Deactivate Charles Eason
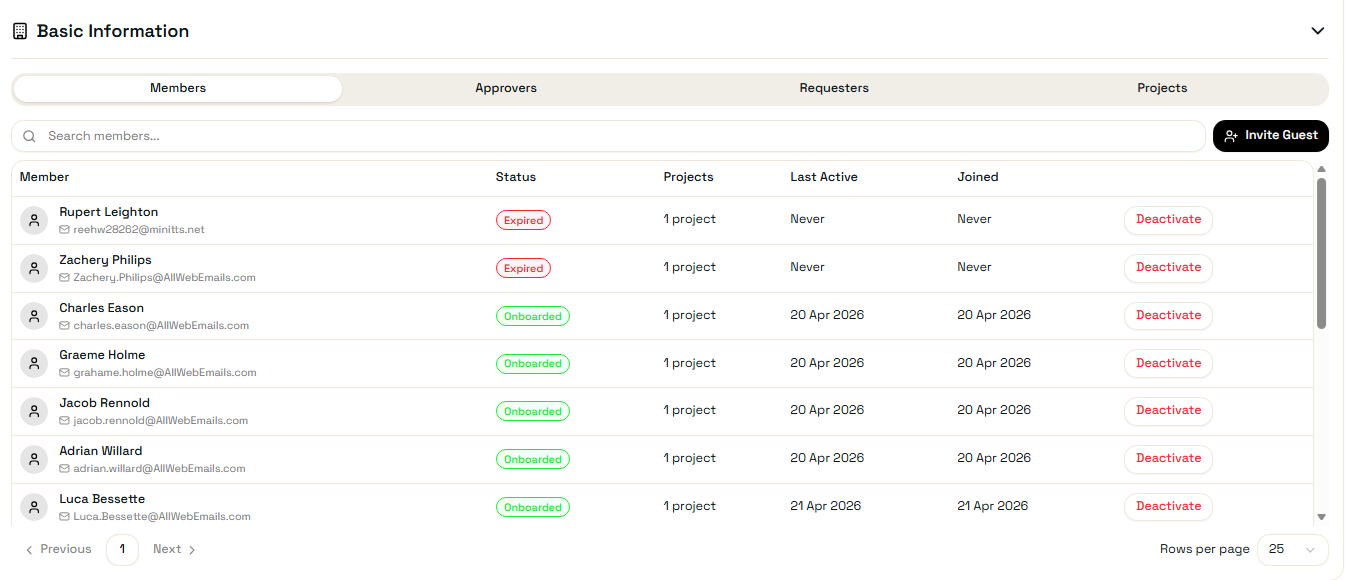 pyautogui.click(x=1168, y=316)
